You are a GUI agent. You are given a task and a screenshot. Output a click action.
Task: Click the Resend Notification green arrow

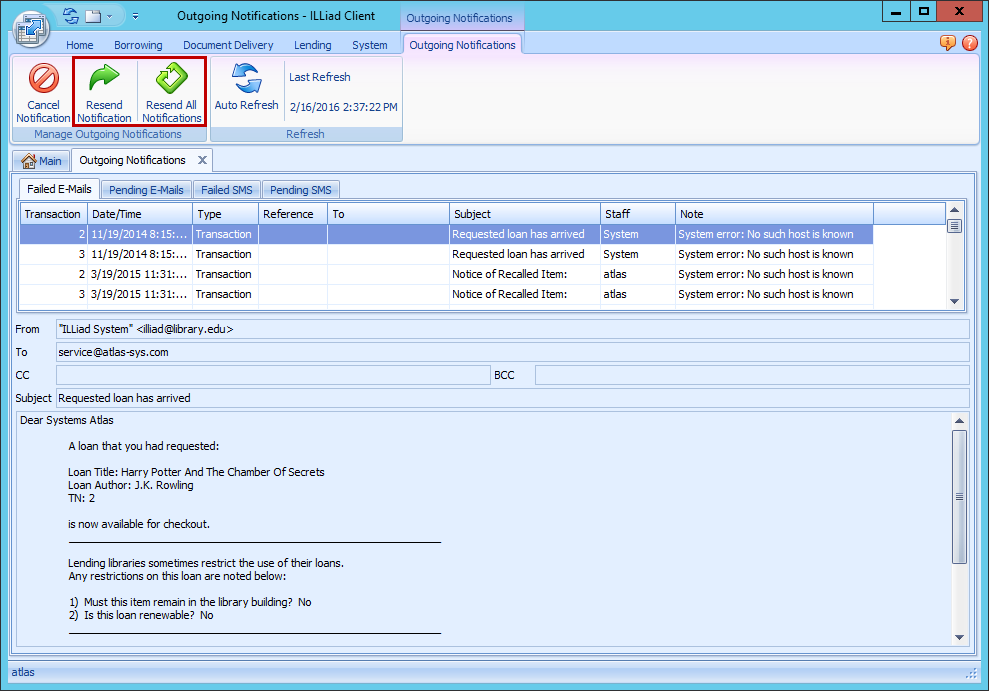(x=104, y=80)
